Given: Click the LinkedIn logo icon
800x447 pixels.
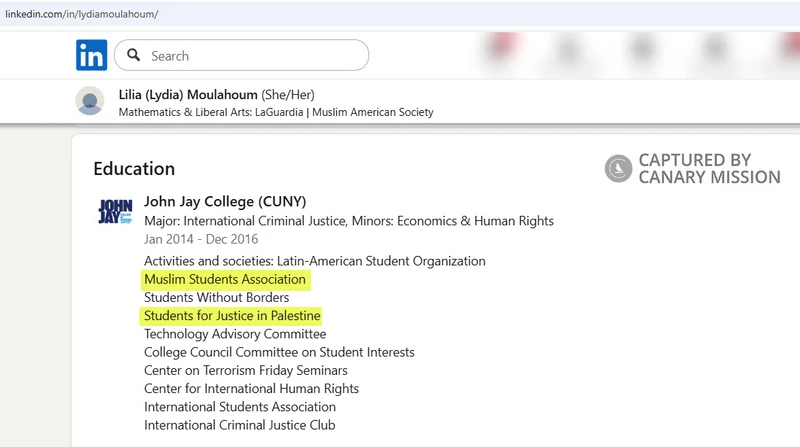Looking at the screenshot, I should [91, 55].
